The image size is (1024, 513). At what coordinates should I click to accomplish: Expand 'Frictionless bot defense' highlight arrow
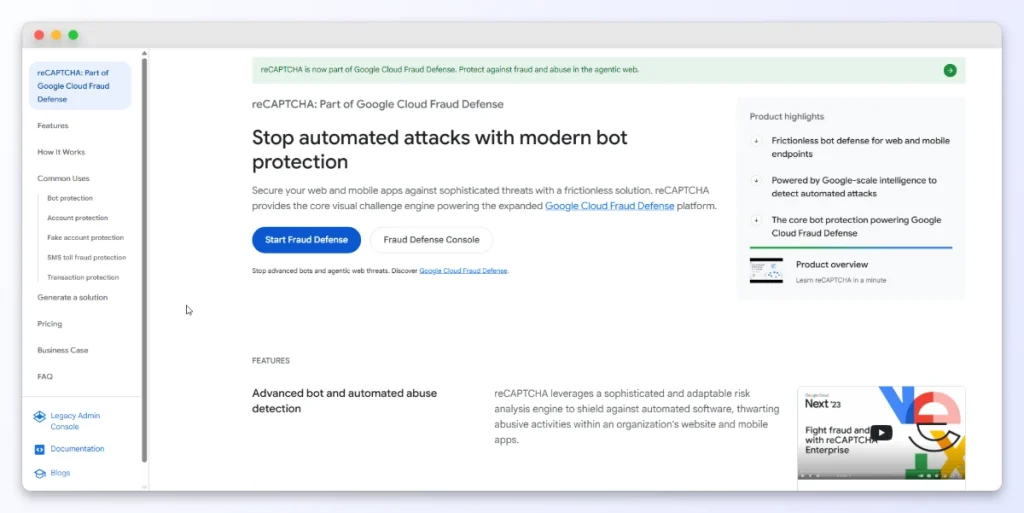756,141
